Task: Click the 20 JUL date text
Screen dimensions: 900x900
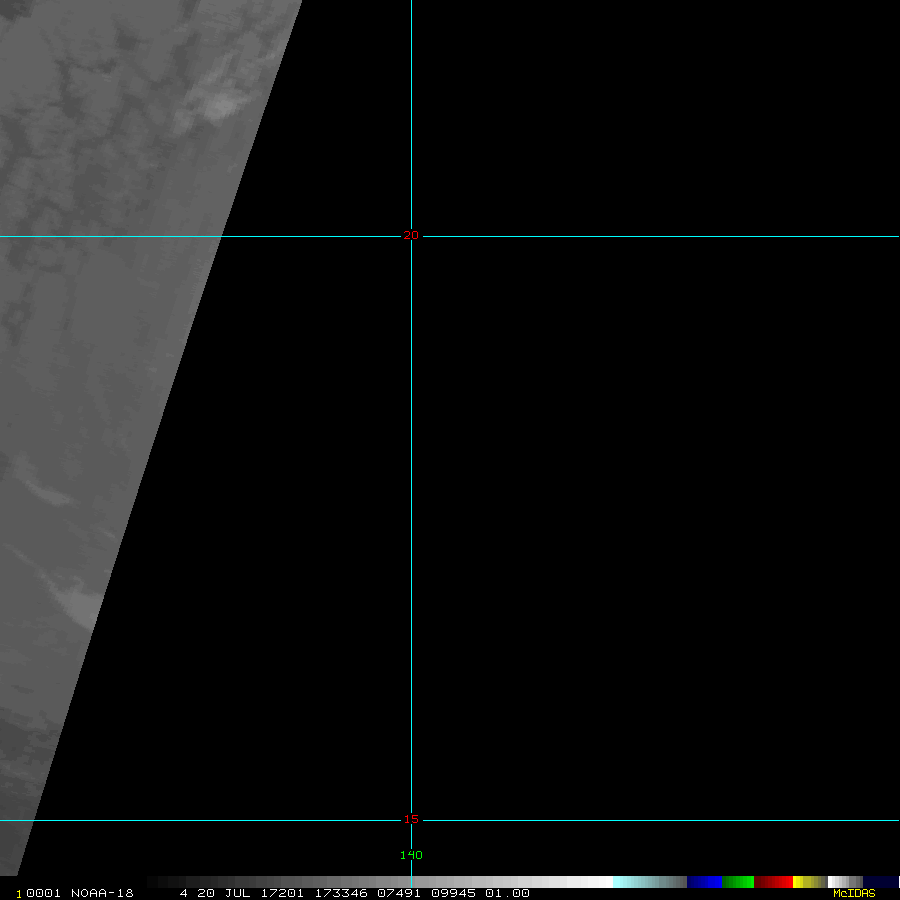Action: click(x=222, y=893)
